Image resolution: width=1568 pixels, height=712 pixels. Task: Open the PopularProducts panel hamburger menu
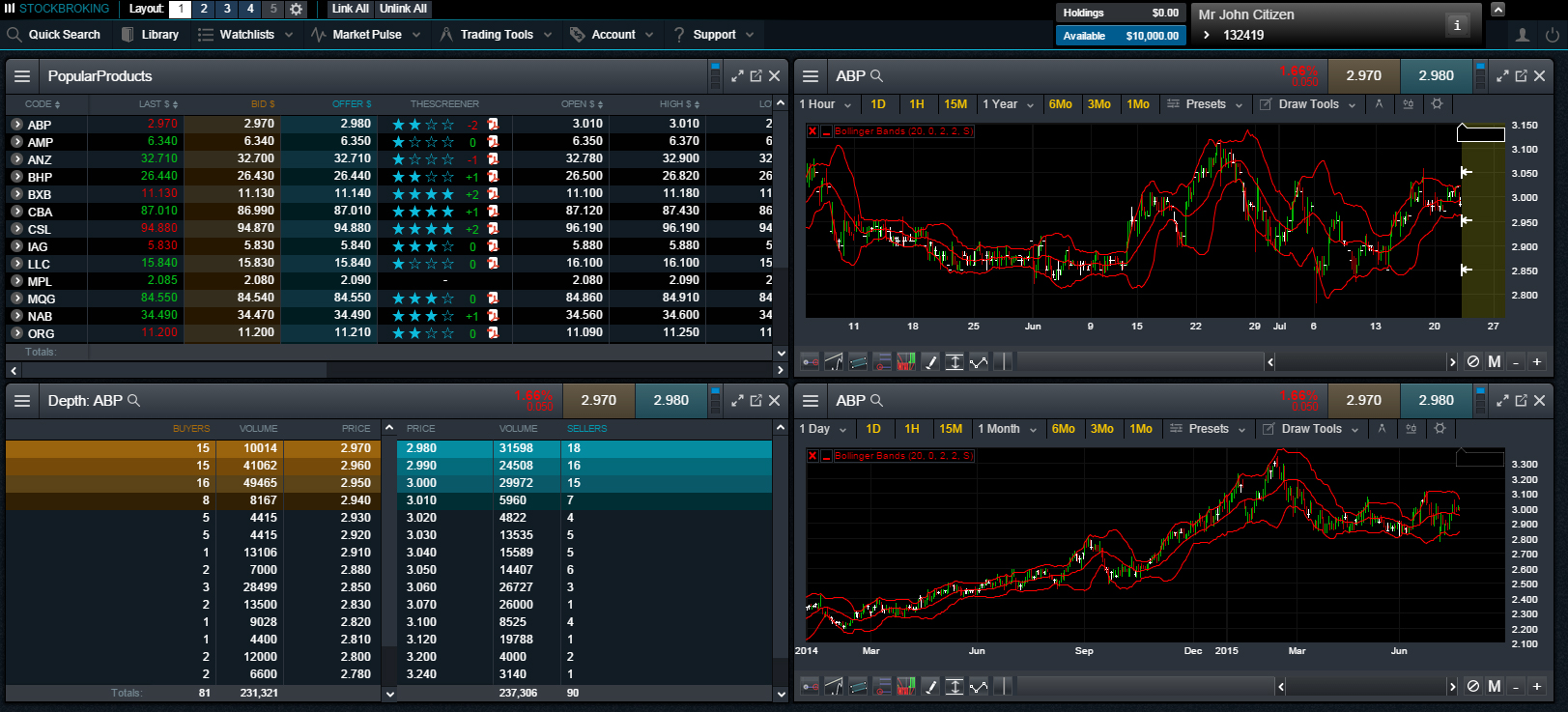(22, 76)
